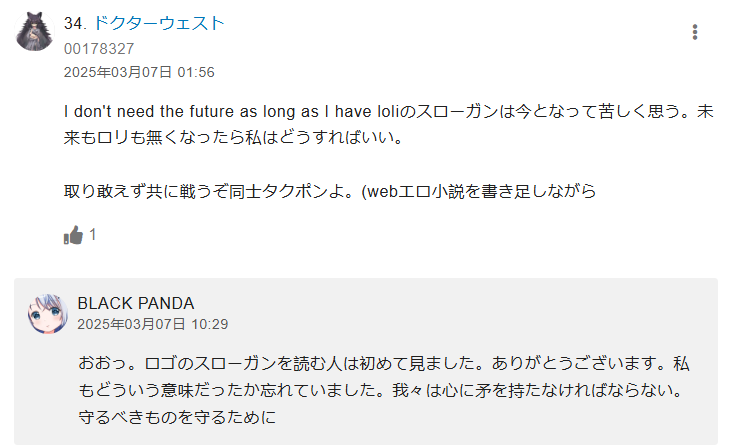The width and height of the screenshot is (736, 446).
Task: Click the line starting "I don't need the future"
Action: point(388,111)
